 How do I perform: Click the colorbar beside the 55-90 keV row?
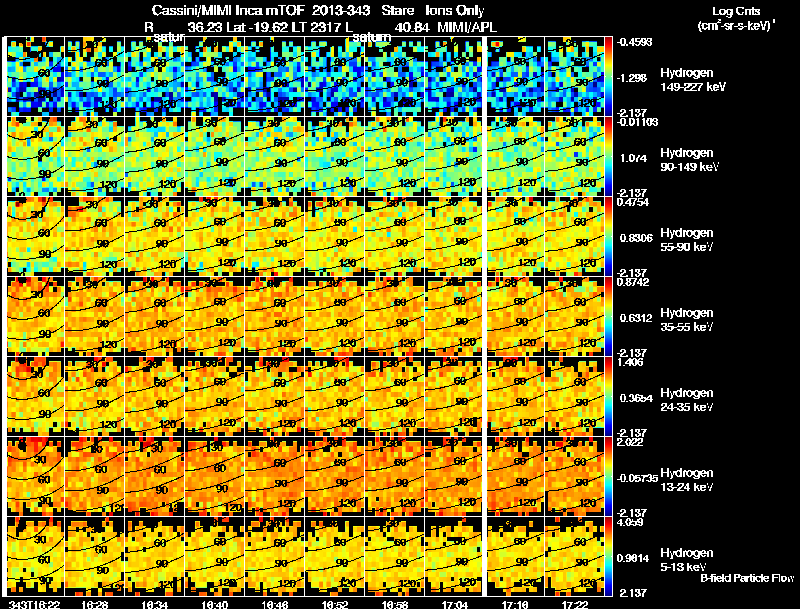pos(609,237)
